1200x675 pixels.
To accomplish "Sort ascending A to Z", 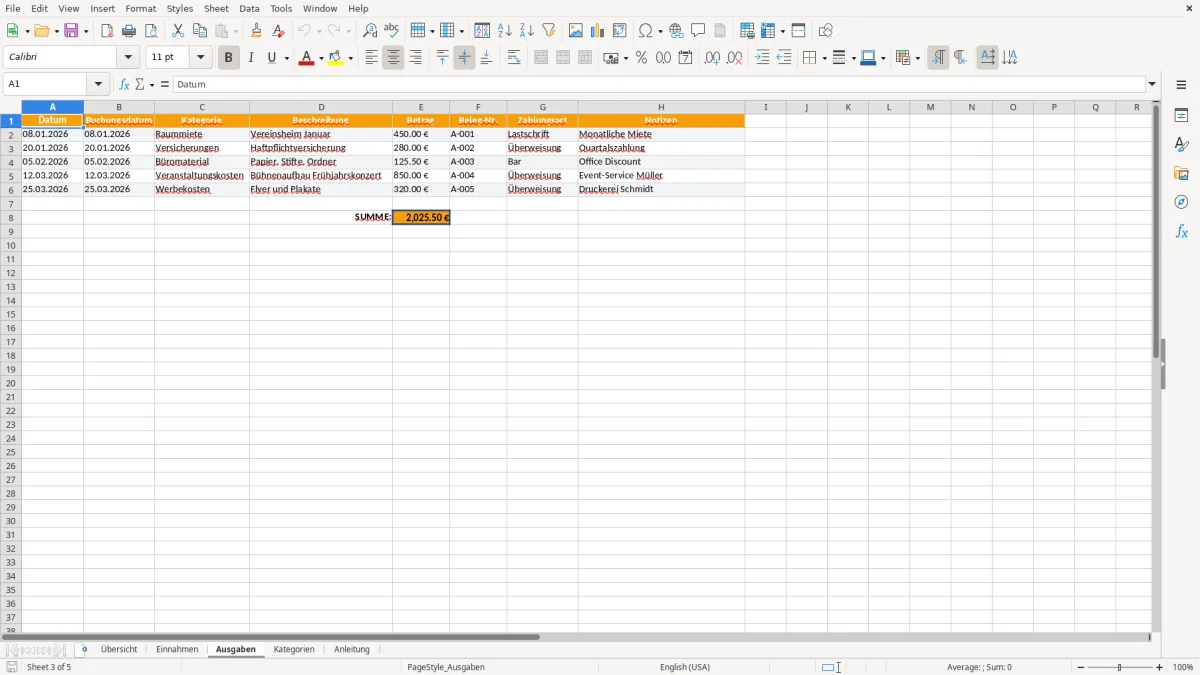I will coord(505,31).
